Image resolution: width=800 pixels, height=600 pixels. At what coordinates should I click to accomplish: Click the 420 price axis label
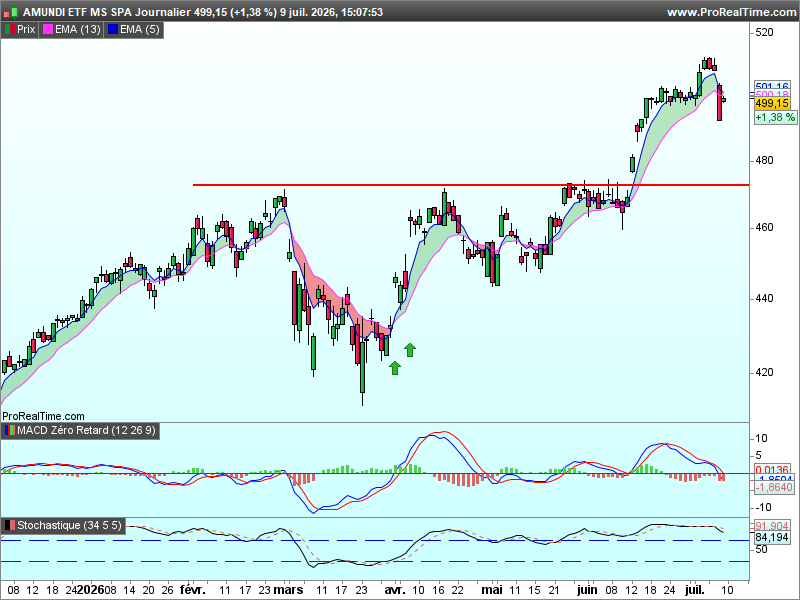(764, 372)
